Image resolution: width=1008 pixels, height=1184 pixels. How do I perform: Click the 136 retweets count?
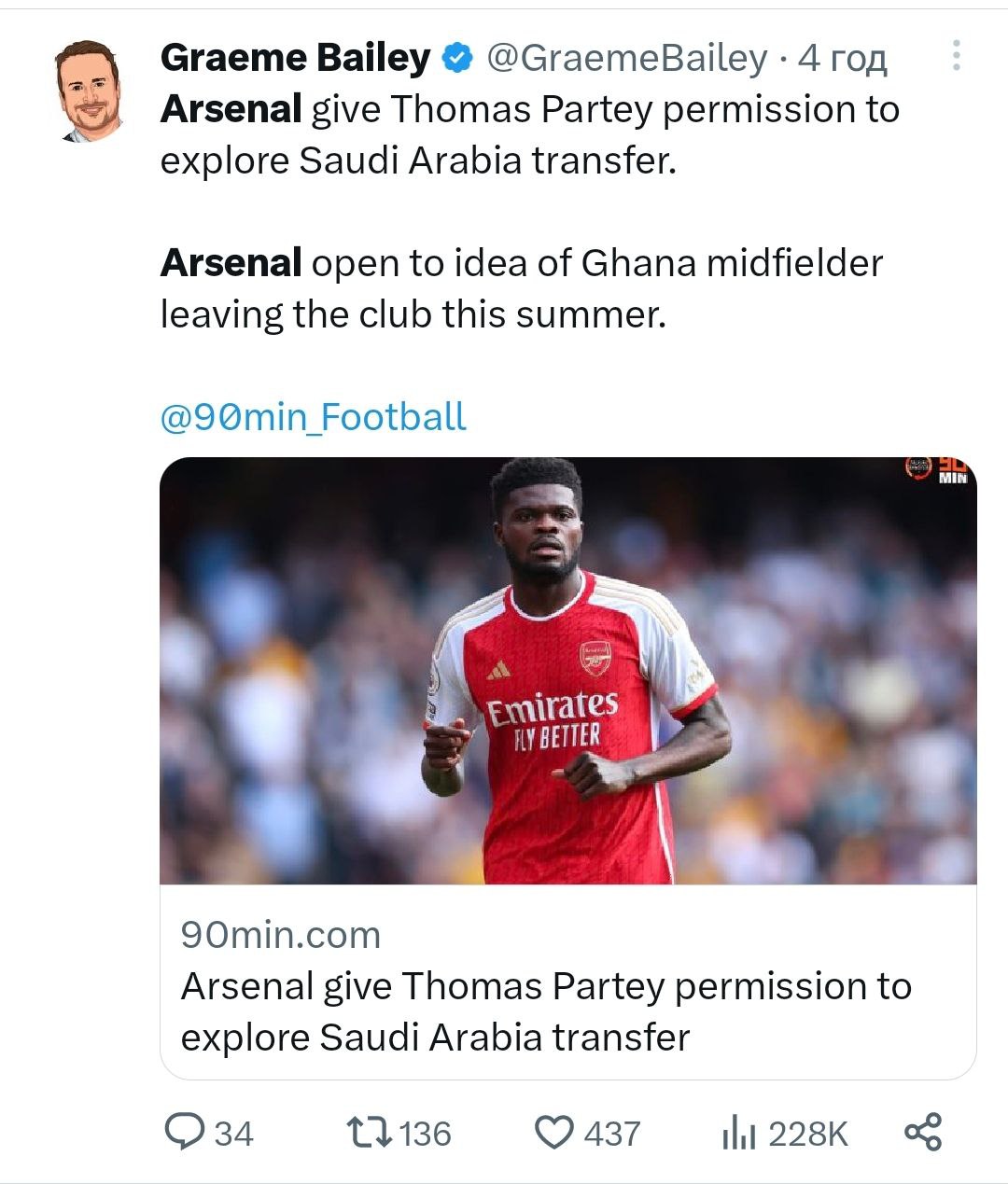425,1134
